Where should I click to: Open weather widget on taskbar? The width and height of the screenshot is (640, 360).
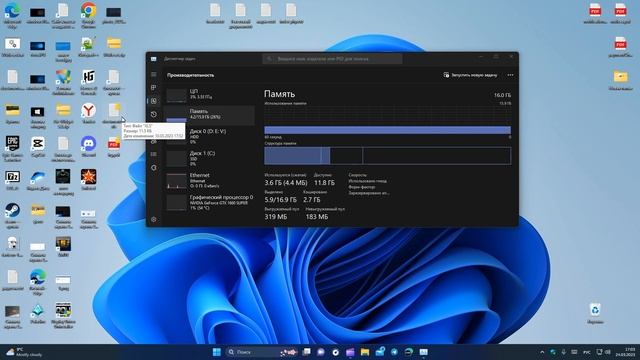24,352
